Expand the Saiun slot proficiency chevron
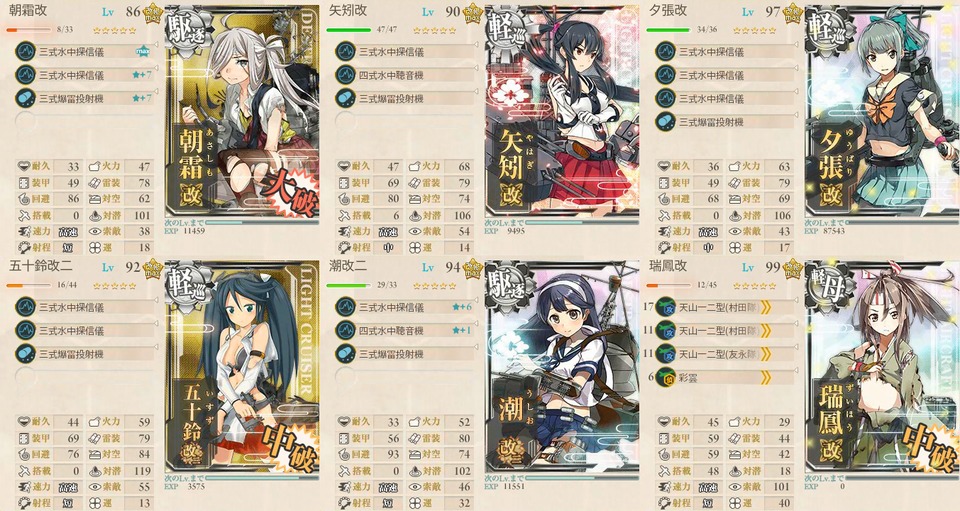 point(765,378)
